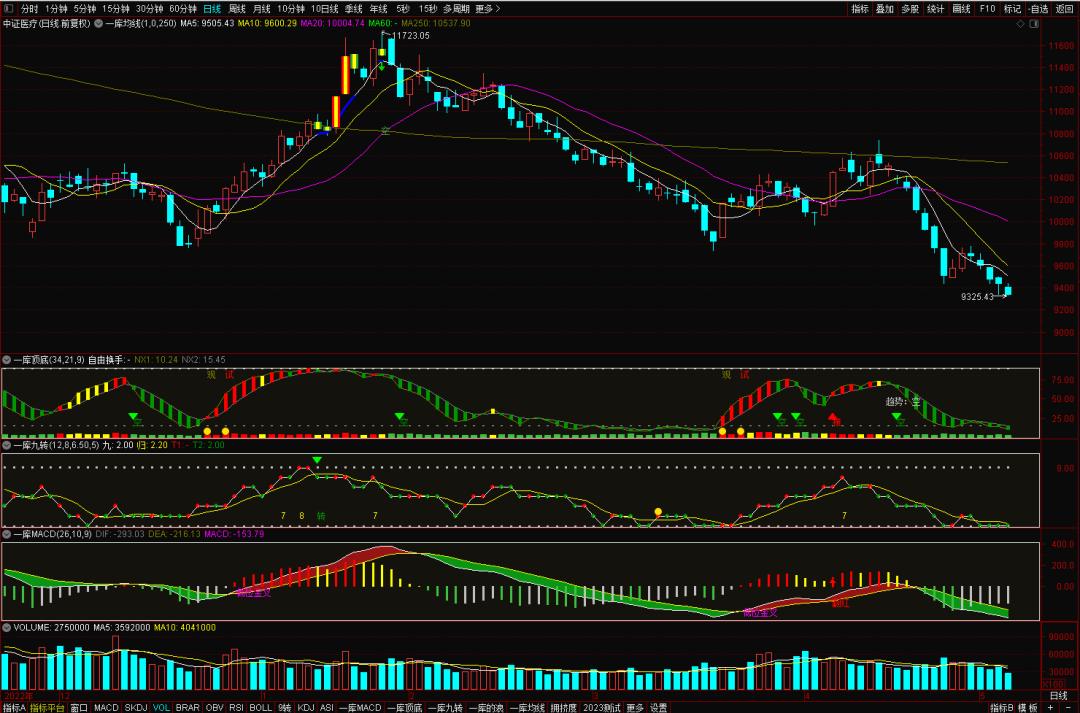Click the icon left of 分时 in top toolbar
1080x713 pixels.
coord(8,8)
